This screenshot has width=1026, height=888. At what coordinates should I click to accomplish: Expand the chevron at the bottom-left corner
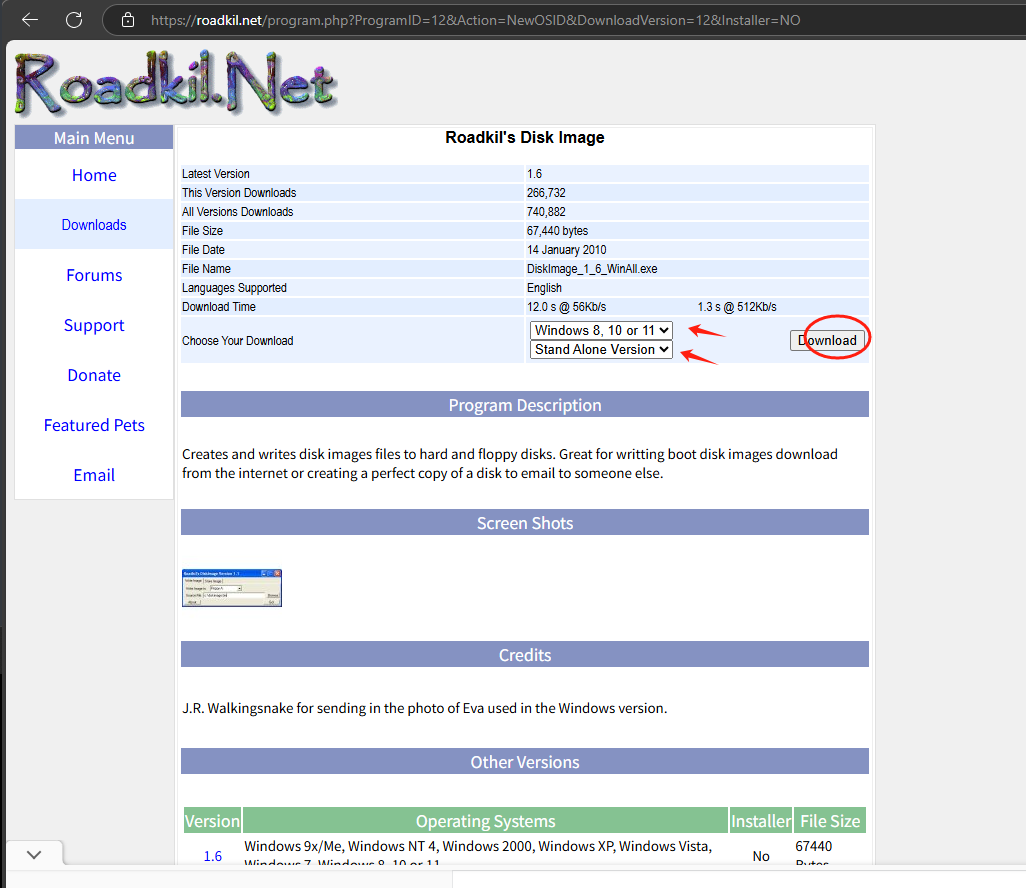(x=34, y=855)
